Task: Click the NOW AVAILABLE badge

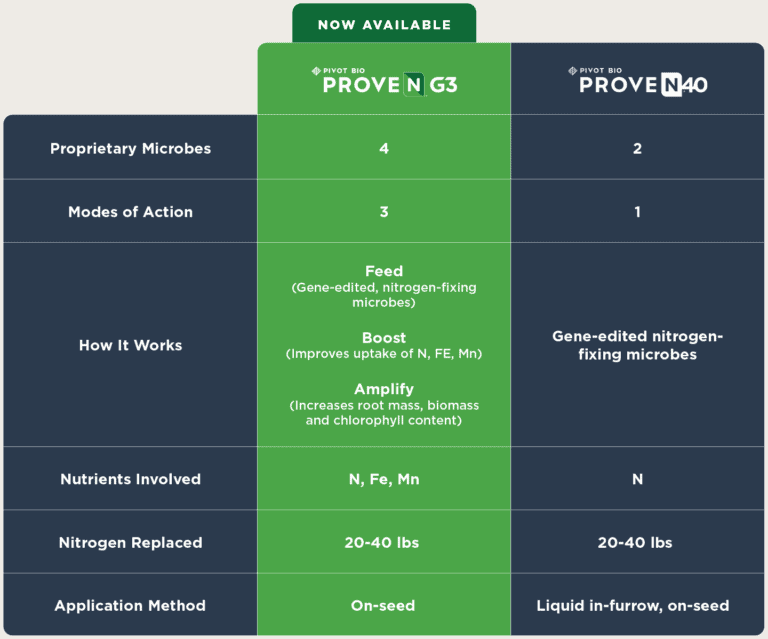Action: point(384,25)
